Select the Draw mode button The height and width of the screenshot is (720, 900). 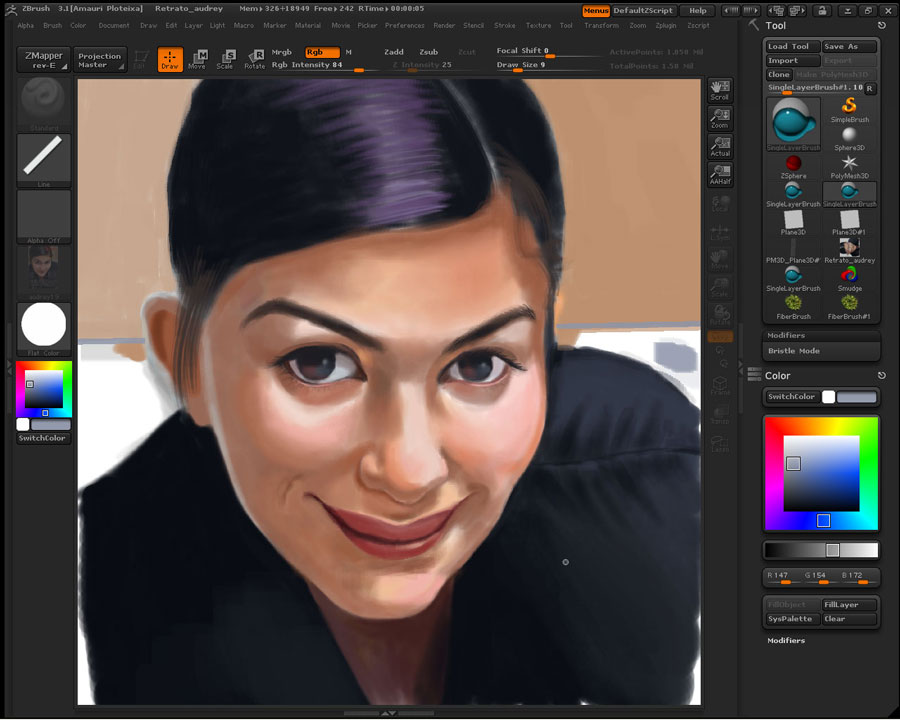point(170,59)
